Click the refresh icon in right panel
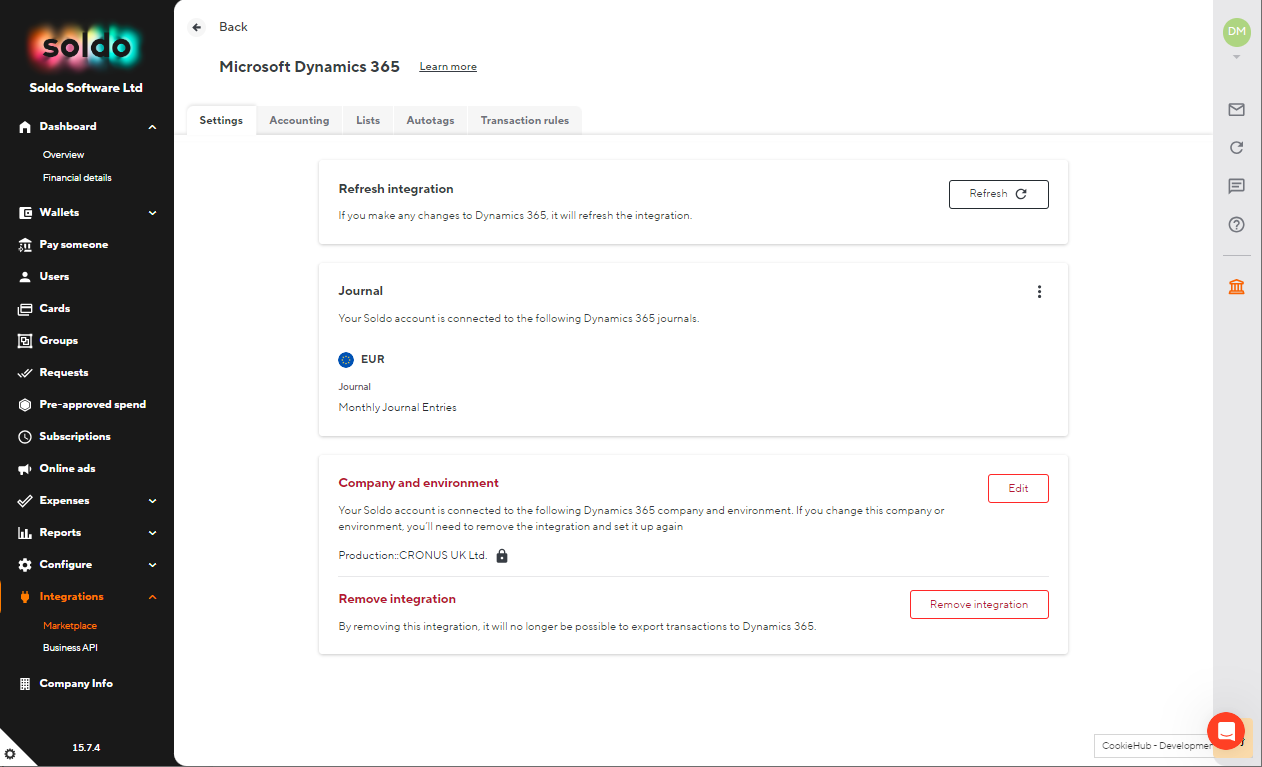Viewport: 1262px width, 767px height. 1237,148
